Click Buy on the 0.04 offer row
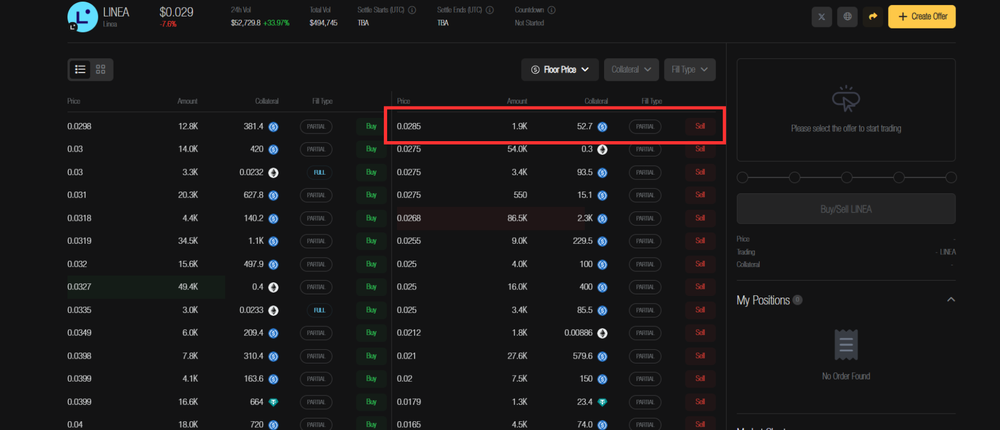The width and height of the screenshot is (1000, 430). 371,424
